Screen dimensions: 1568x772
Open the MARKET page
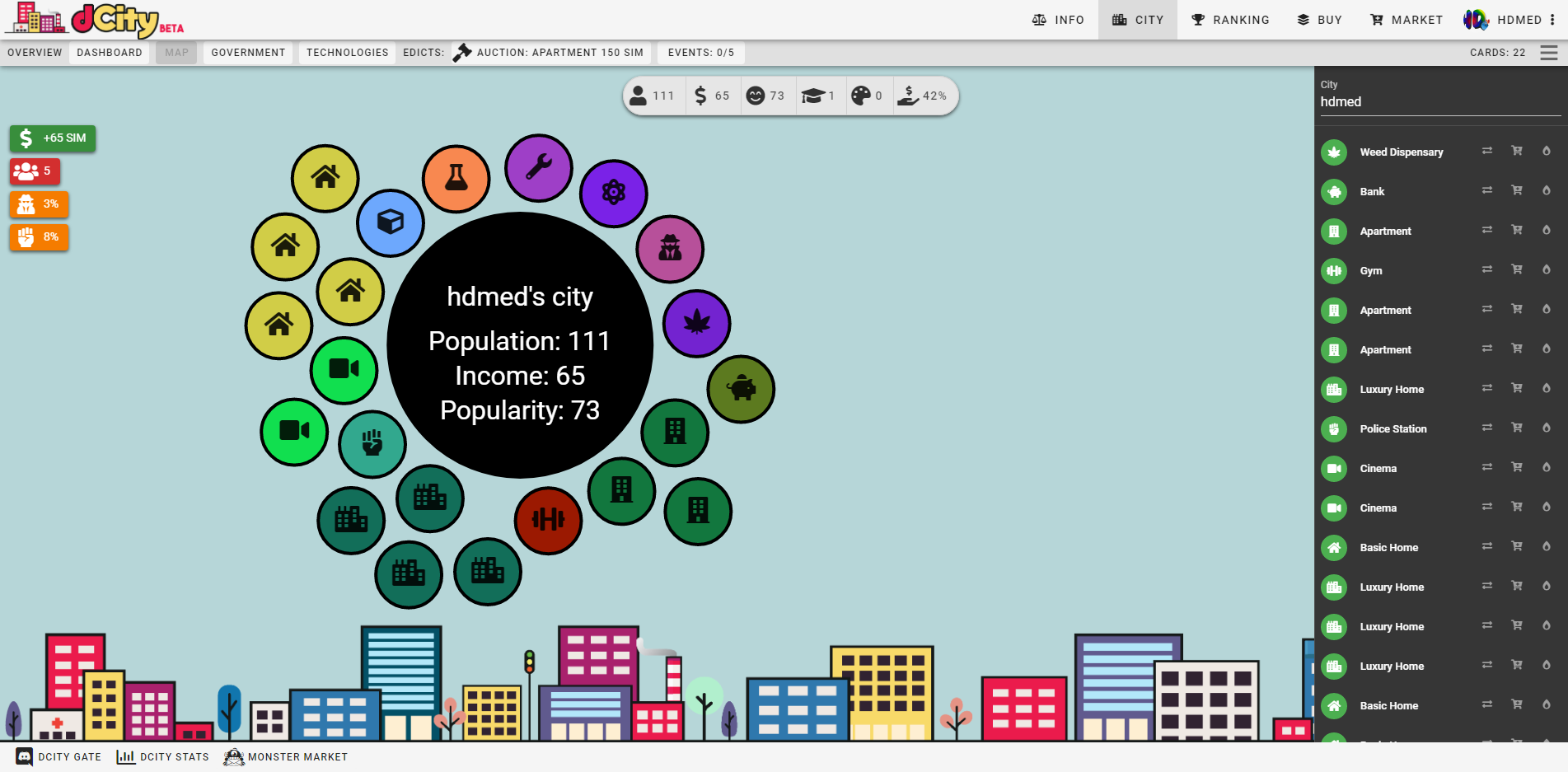pyautogui.click(x=1406, y=20)
